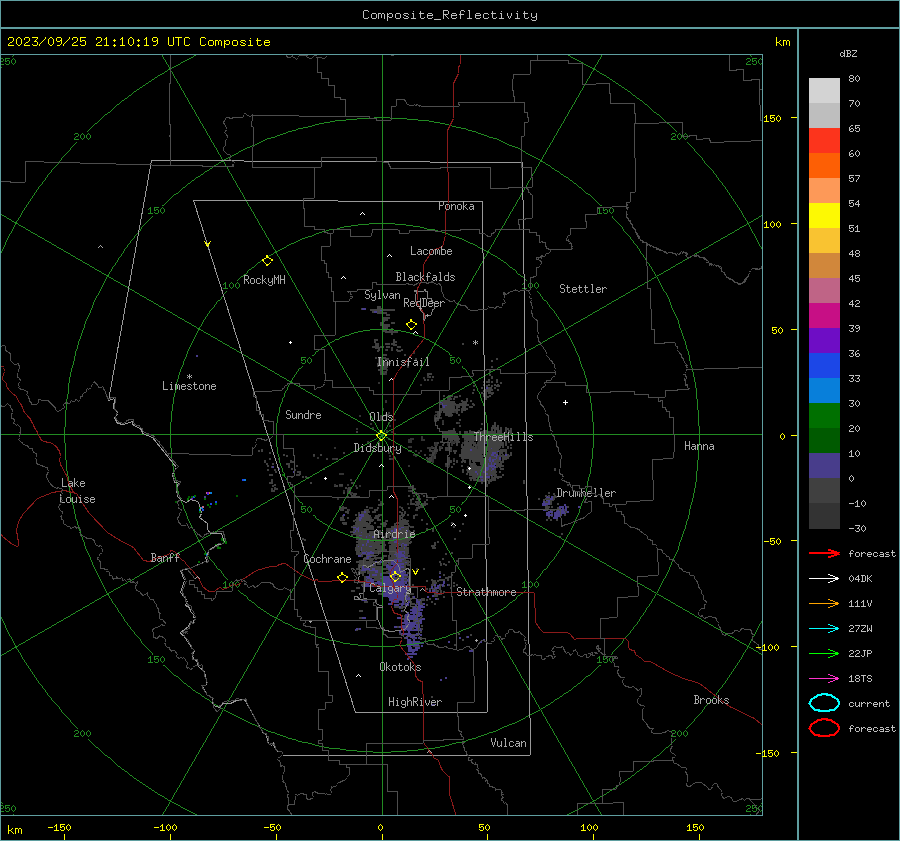
Task: Click the 150 tick on the bottom axis
Action: pyautogui.click(x=695, y=827)
